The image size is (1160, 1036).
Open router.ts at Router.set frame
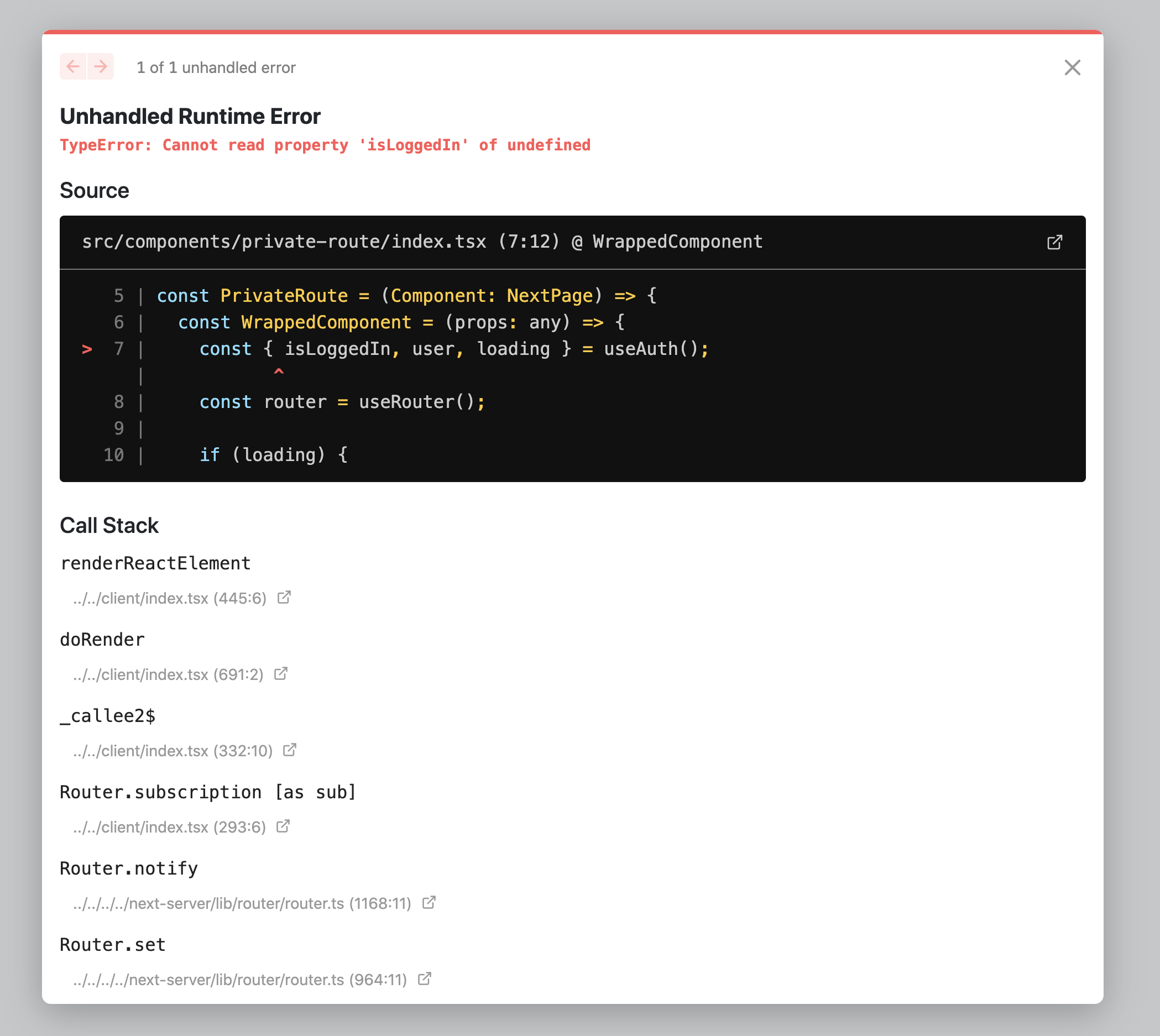(424, 979)
